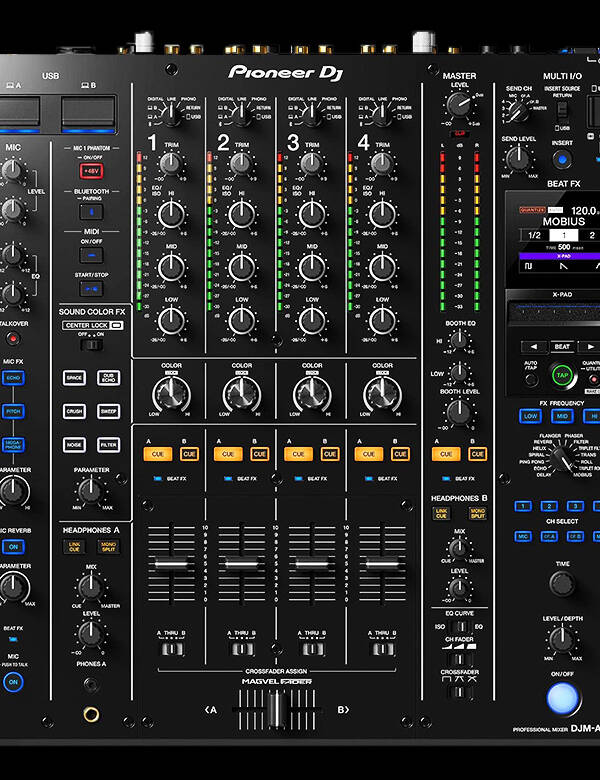Select FX Frequency LOW button
Viewport: 600px width, 780px height.
530,416
